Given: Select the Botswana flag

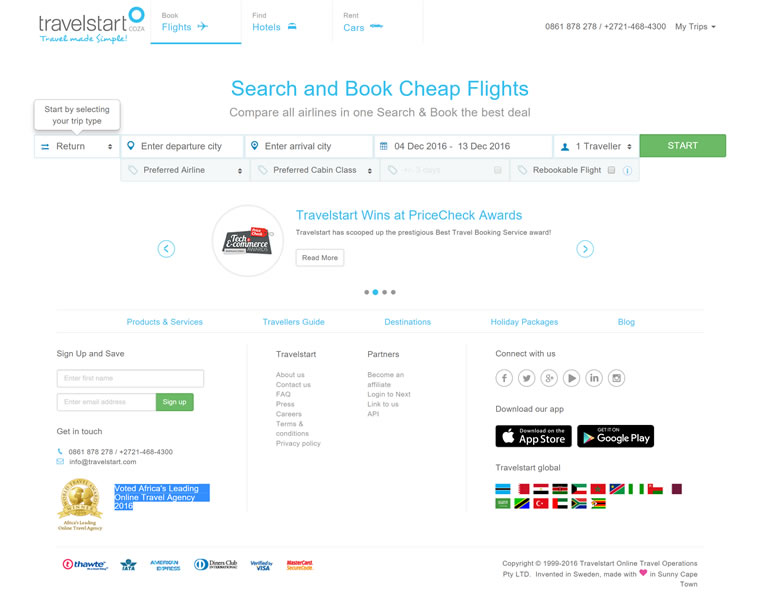Looking at the screenshot, I should [503, 489].
